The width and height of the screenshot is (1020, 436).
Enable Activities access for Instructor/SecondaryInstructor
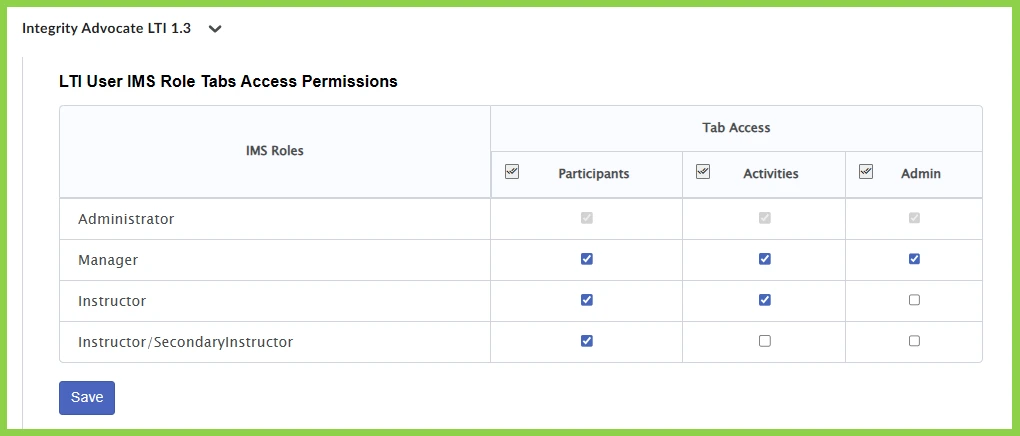(765, 341)
